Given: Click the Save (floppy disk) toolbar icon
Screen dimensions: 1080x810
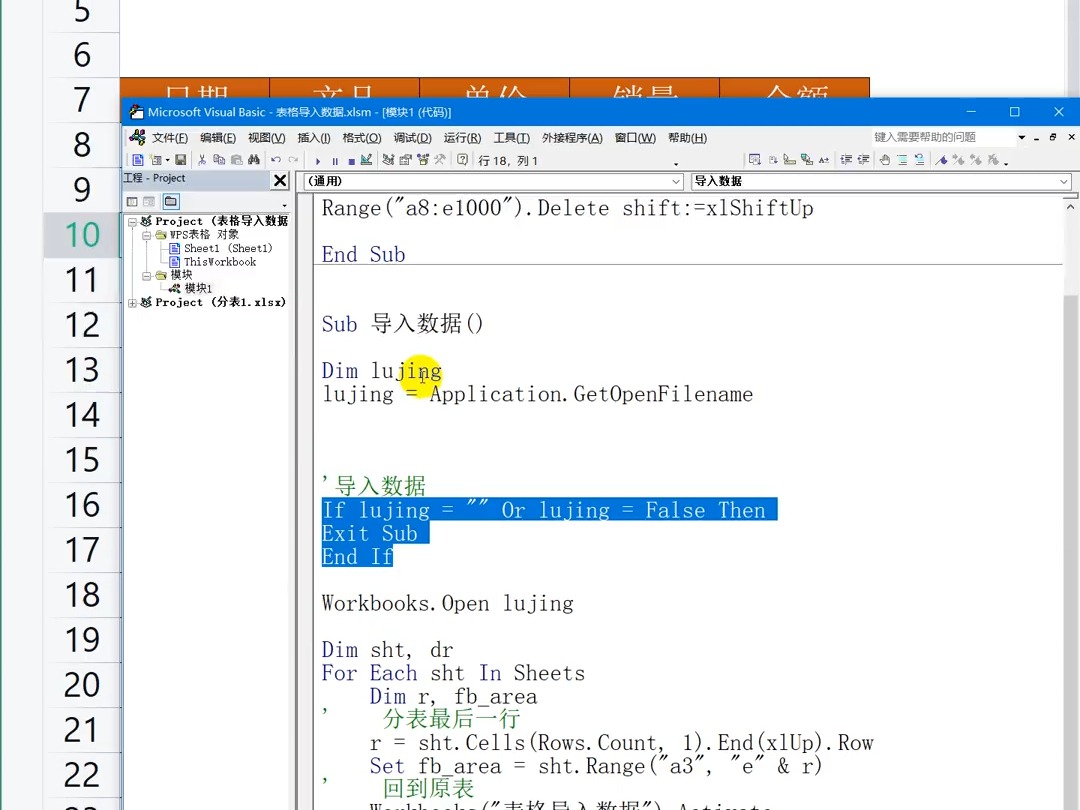Looking at the screenshot, I should (180, 160).
